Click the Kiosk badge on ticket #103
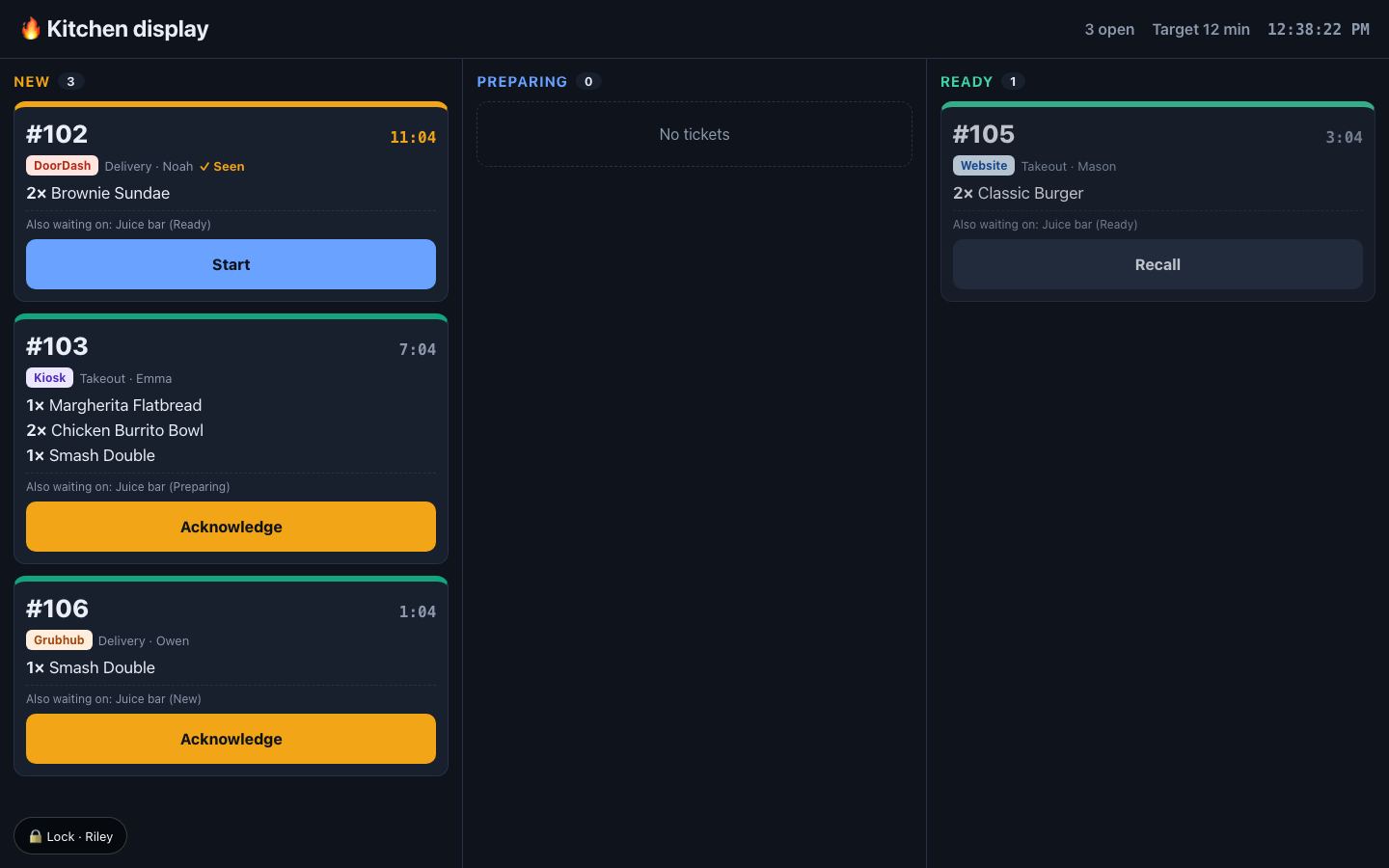The height and width of the screenshot is (868, 1389). click(x=49, y=378)
